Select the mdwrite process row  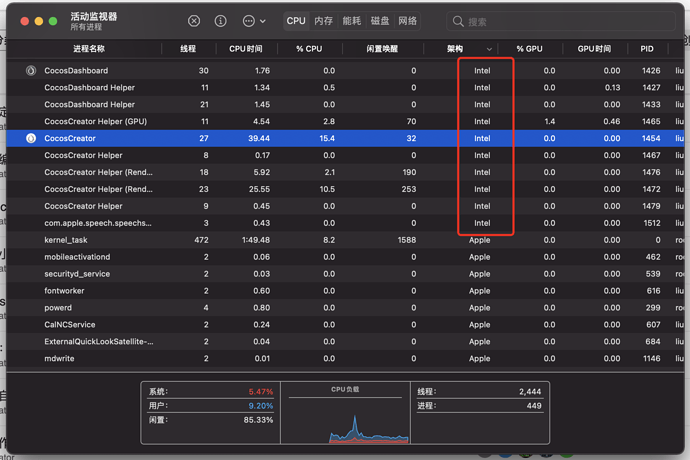point(345,359)
